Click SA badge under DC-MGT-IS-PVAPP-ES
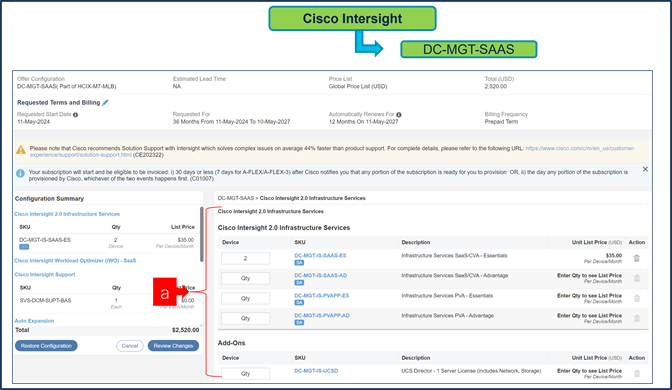 click(x=299, y=303)
